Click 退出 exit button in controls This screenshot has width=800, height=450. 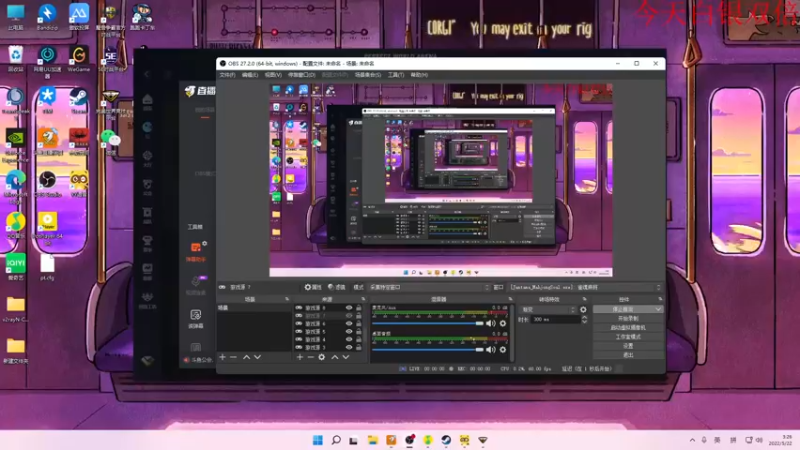pos(628,355)
